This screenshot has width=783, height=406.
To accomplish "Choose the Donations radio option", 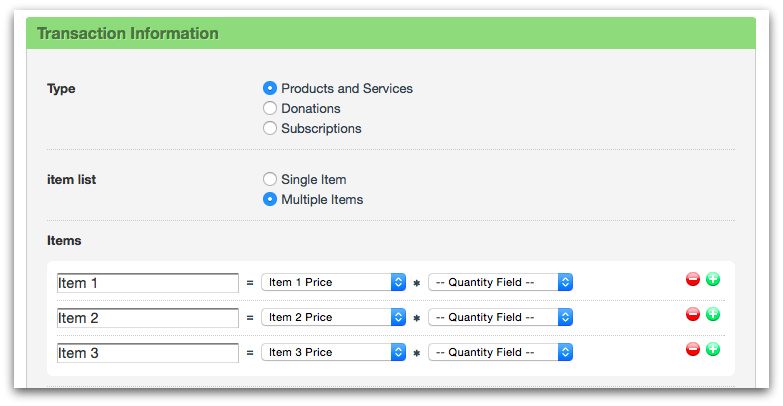I will (270, 108).
